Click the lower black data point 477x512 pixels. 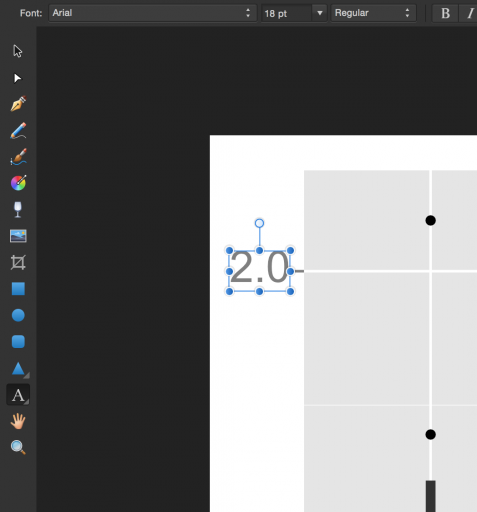[x=430, y=434]
